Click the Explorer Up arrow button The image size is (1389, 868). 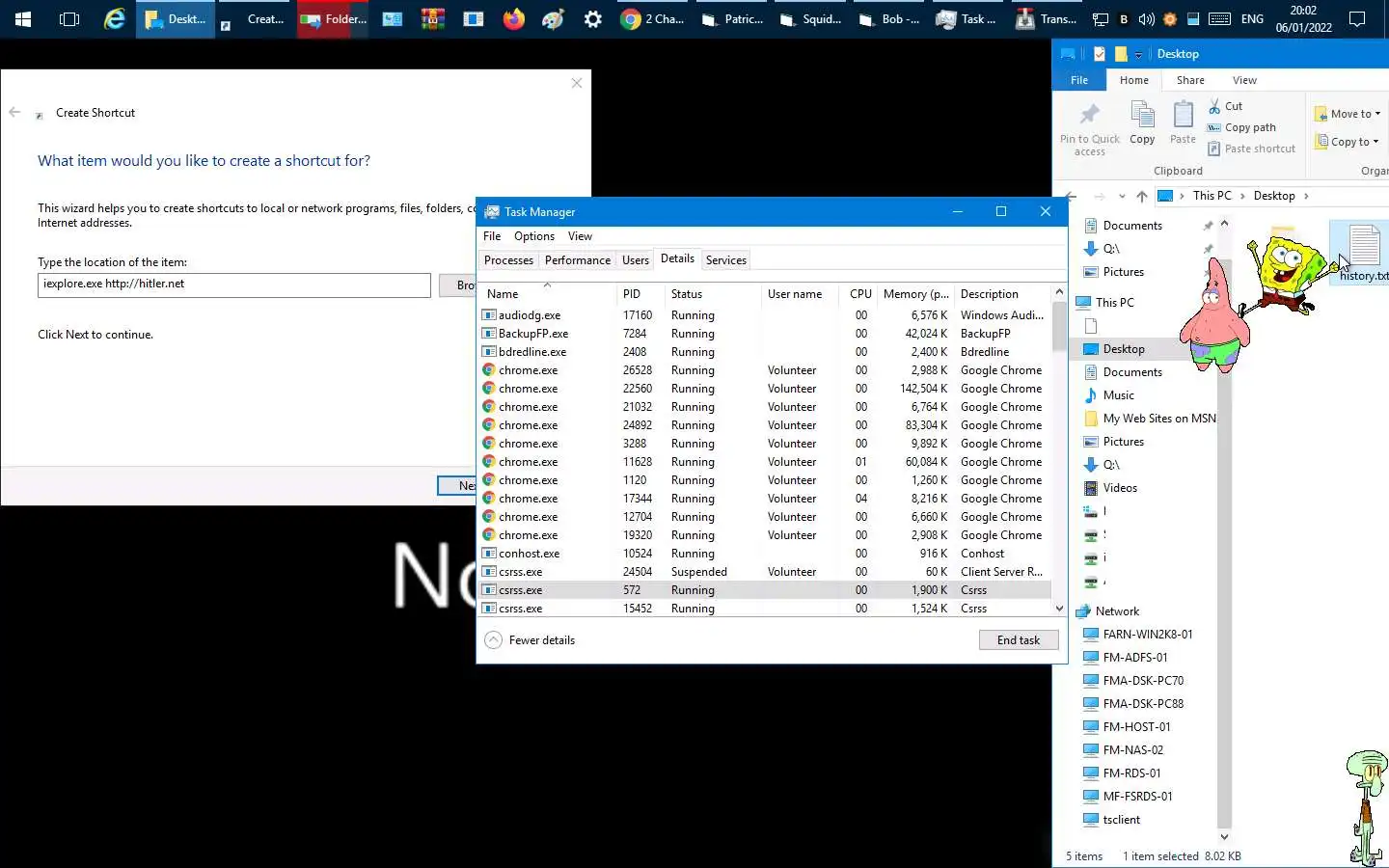1142,196
